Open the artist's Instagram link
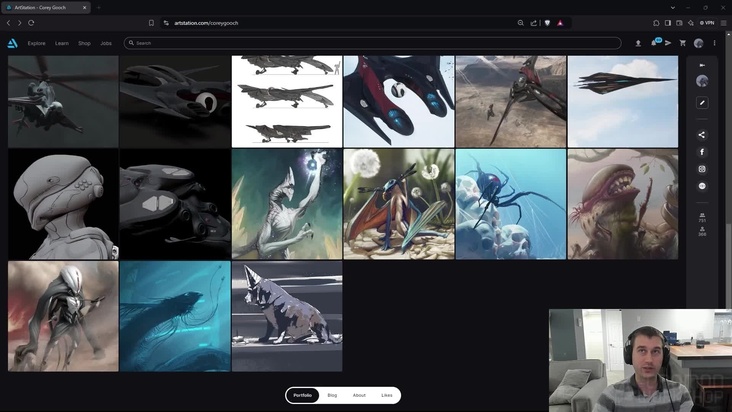Image resolution: width=732 pixels, height=412 pixels. pos(702,169)
